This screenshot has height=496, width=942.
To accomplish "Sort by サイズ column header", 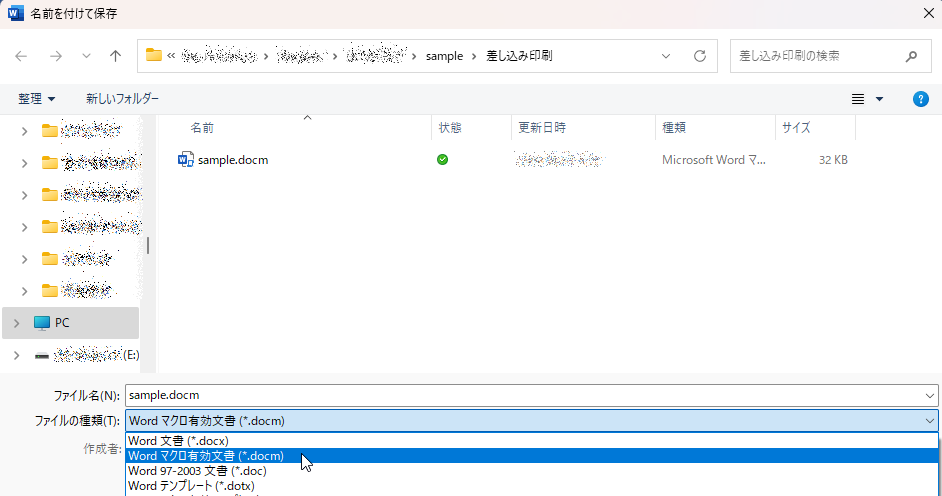I will point(796,127).
